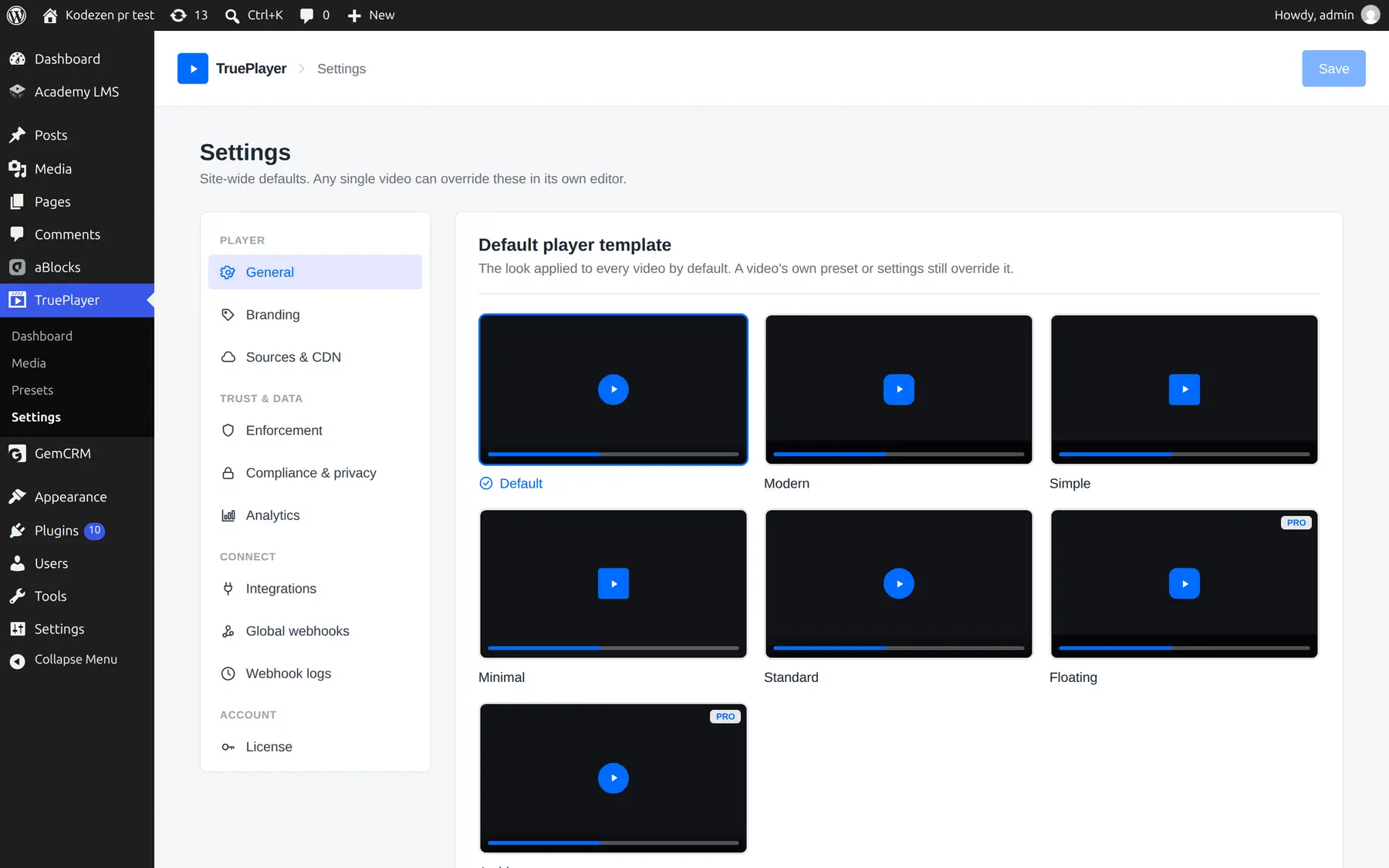Click the lock icon beside Compliance & privacy
Image resolution: width=1389 pixels, height=868 pixels.
tap(228, 473)
